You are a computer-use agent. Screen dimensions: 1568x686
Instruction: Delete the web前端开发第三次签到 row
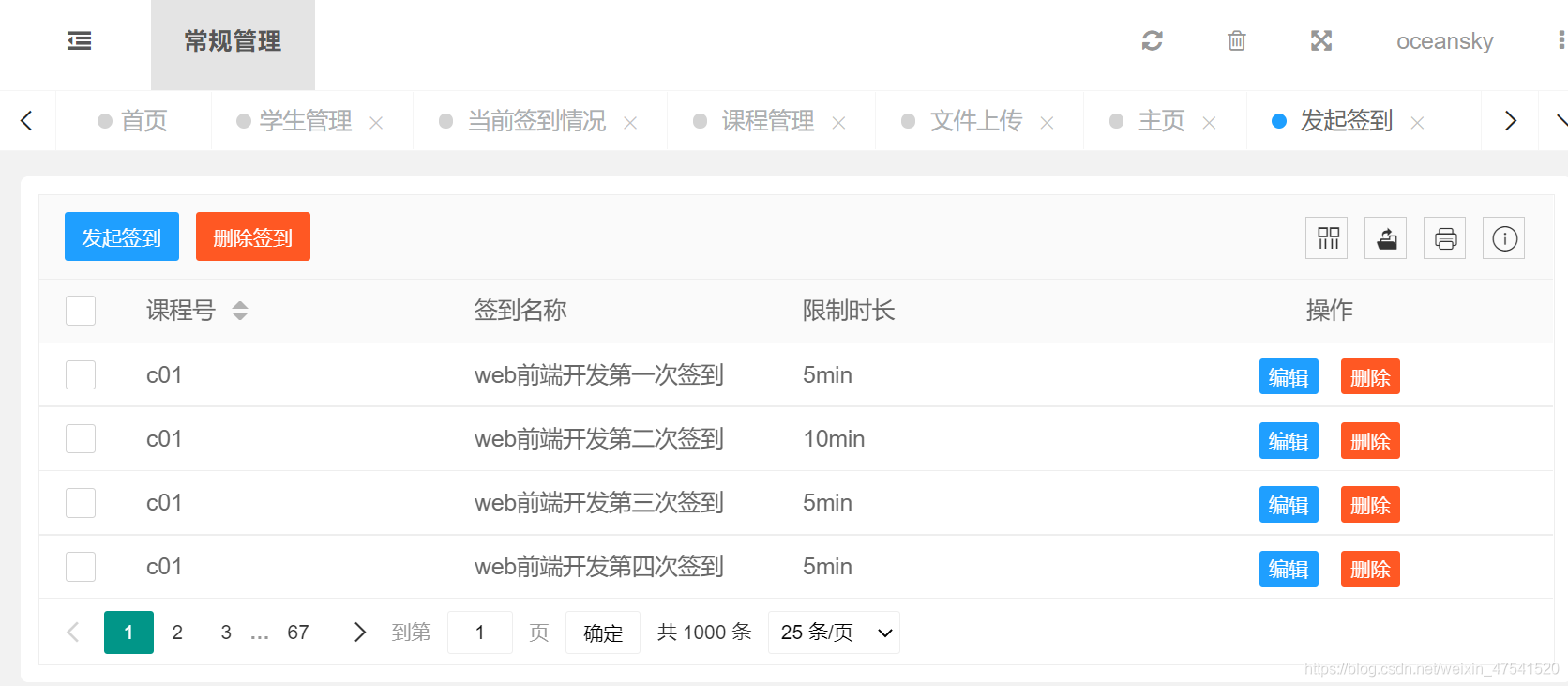[1370, 505]
